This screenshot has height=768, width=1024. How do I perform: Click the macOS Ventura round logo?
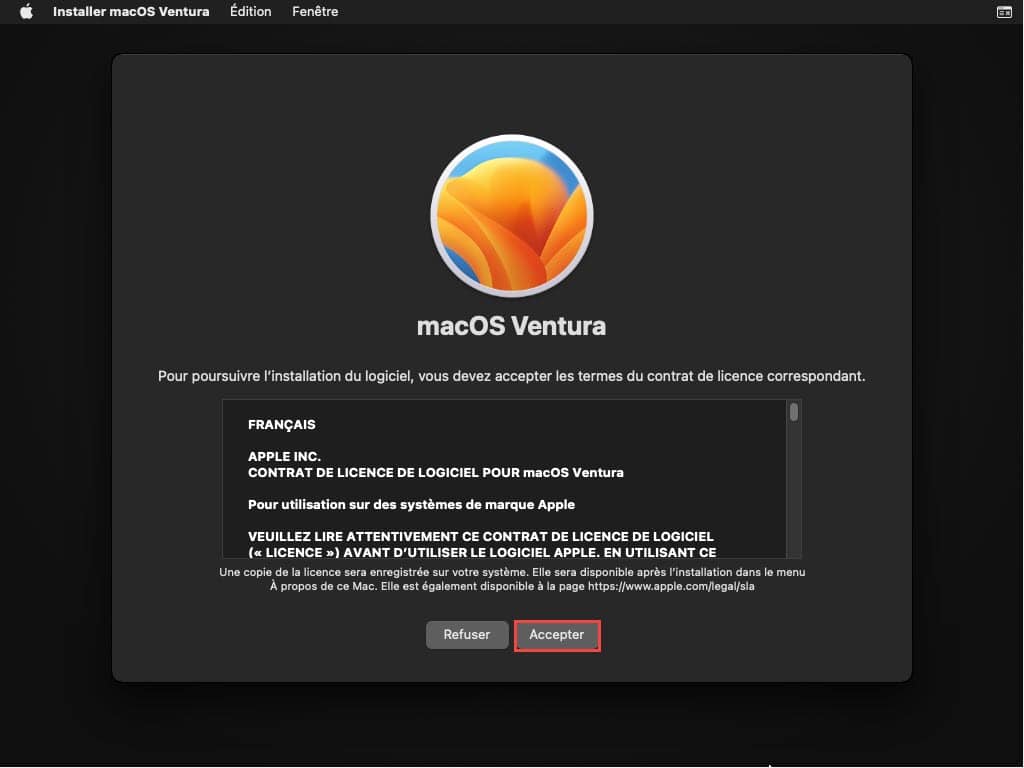pyautogui.click(x=512, y=216)
